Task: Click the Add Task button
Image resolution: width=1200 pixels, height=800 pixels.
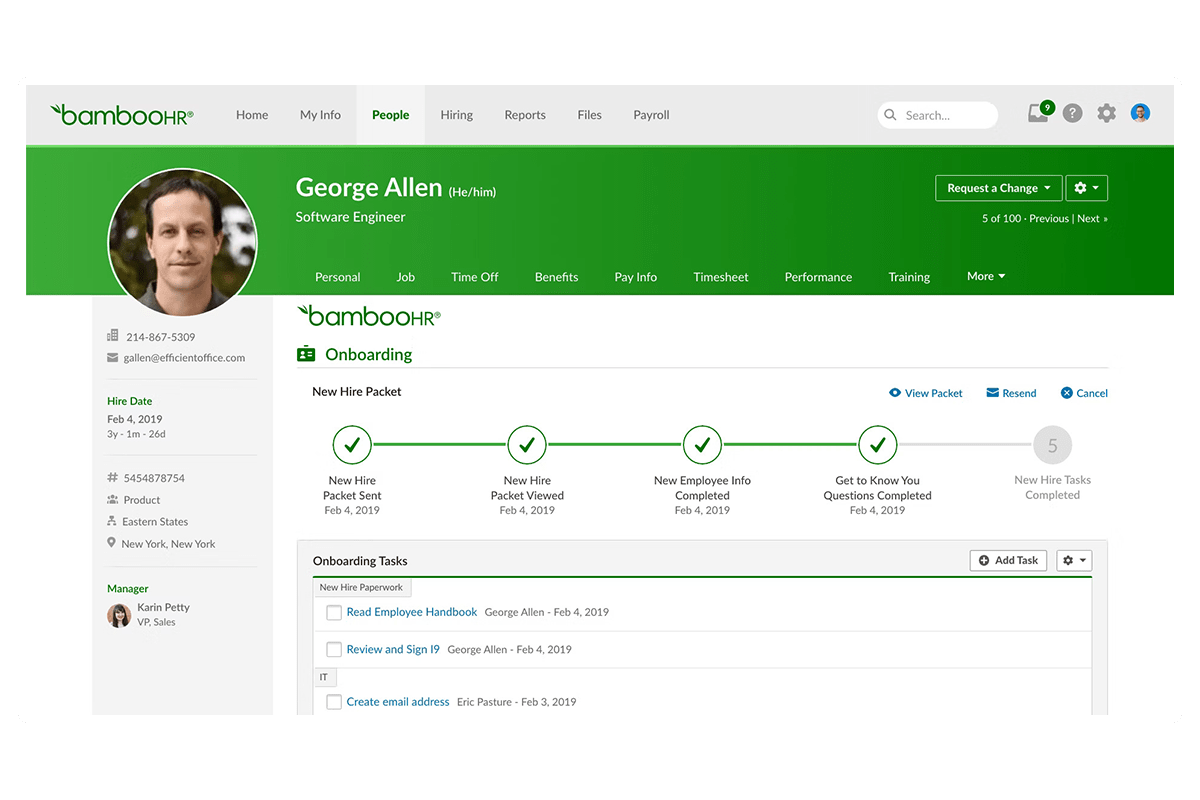Action: tap(1008, 561)
